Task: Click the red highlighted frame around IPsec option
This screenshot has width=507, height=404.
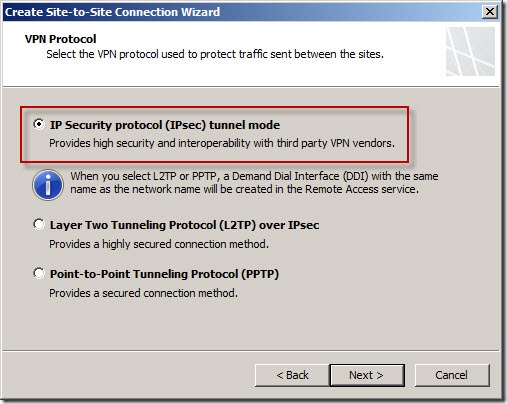Action: [x=214, y=135]
